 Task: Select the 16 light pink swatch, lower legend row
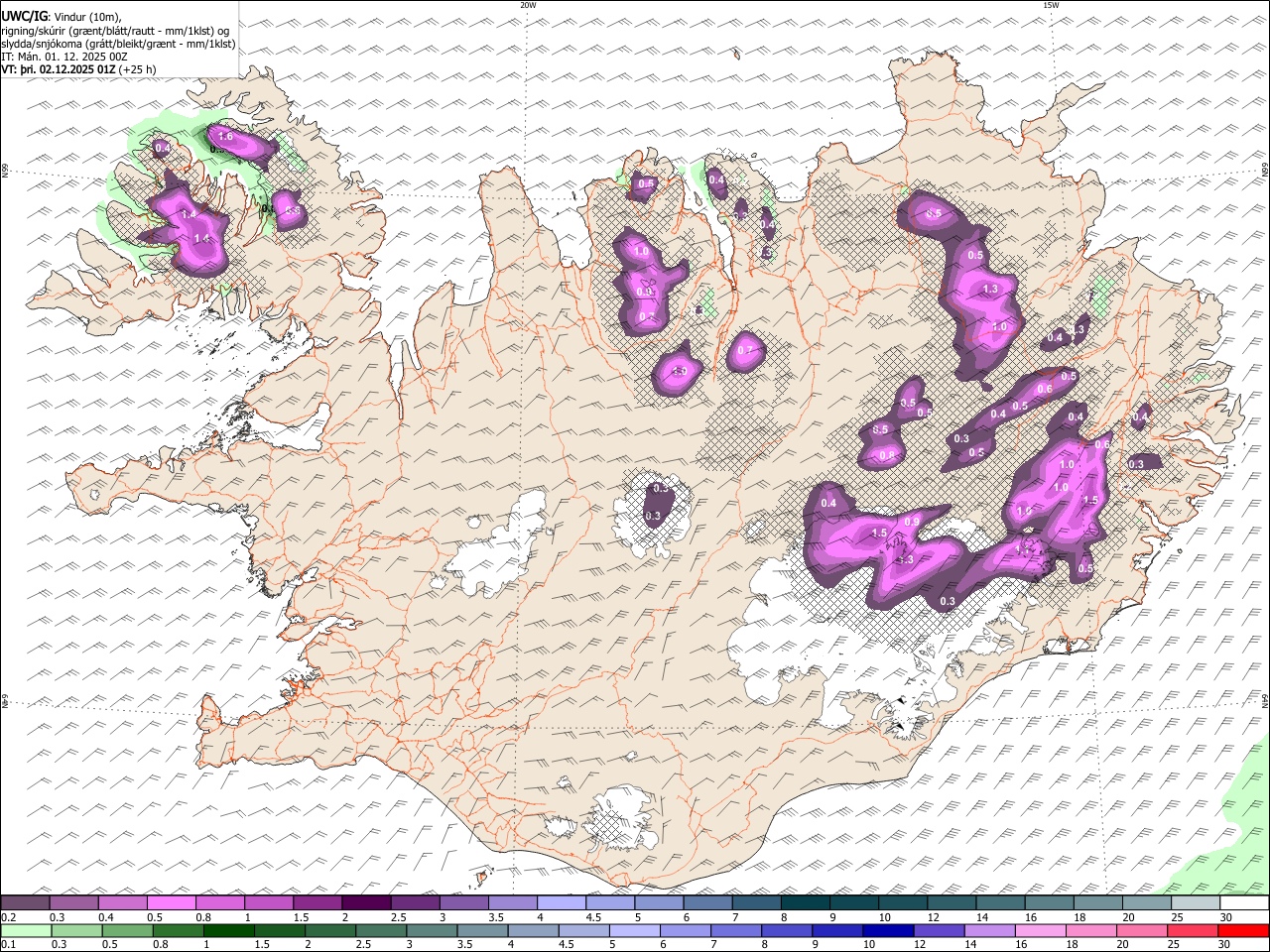(x=1042, y=931)
